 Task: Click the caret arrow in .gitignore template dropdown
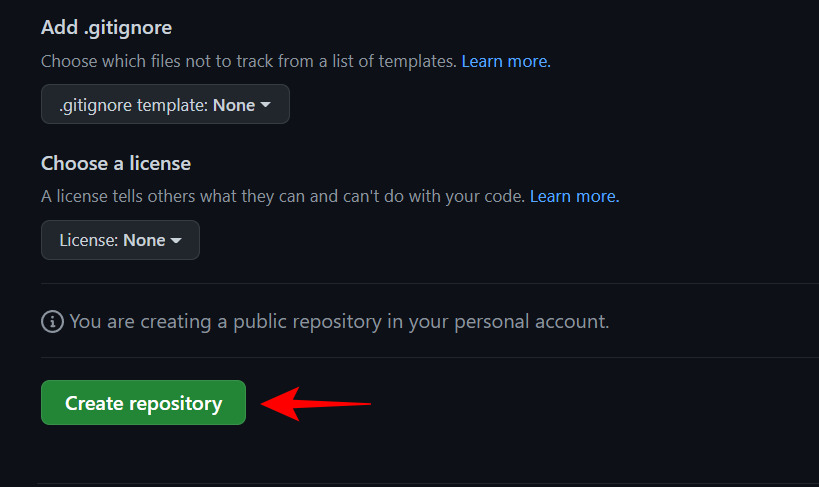click(x=266, y=105)
